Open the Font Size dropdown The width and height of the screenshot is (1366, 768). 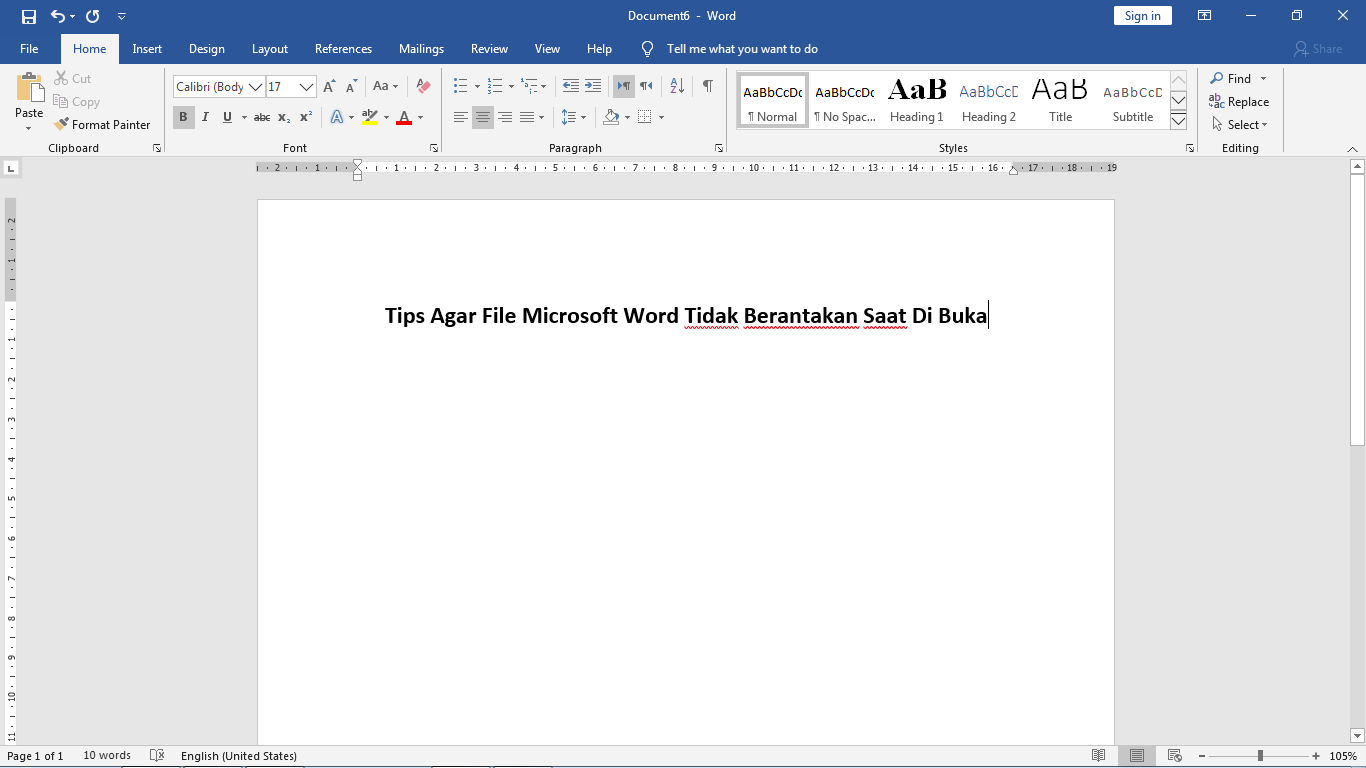(306, 87)
